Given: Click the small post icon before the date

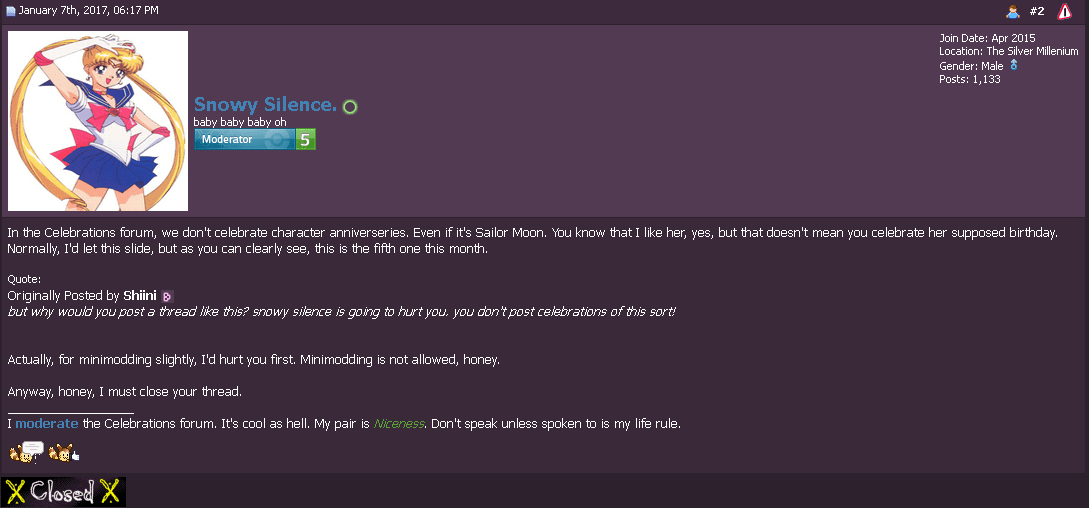Looking at the screenshot, I should point(10,11).
